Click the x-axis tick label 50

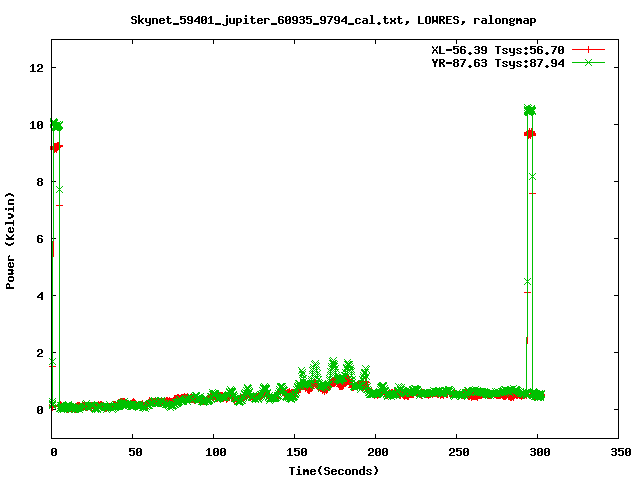pos(135,452)
